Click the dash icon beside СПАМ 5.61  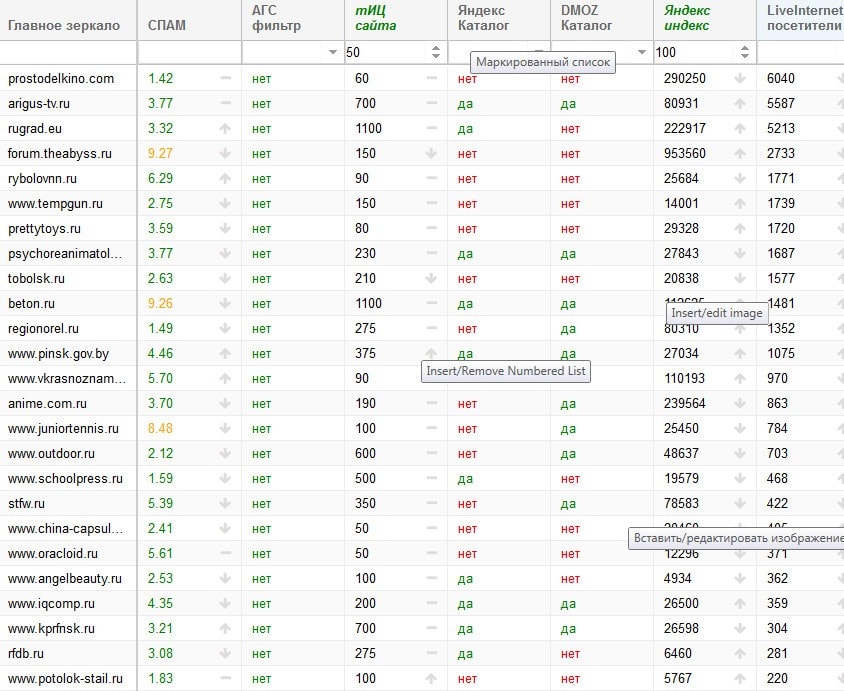pyautogui.click(x=226, y=553)
